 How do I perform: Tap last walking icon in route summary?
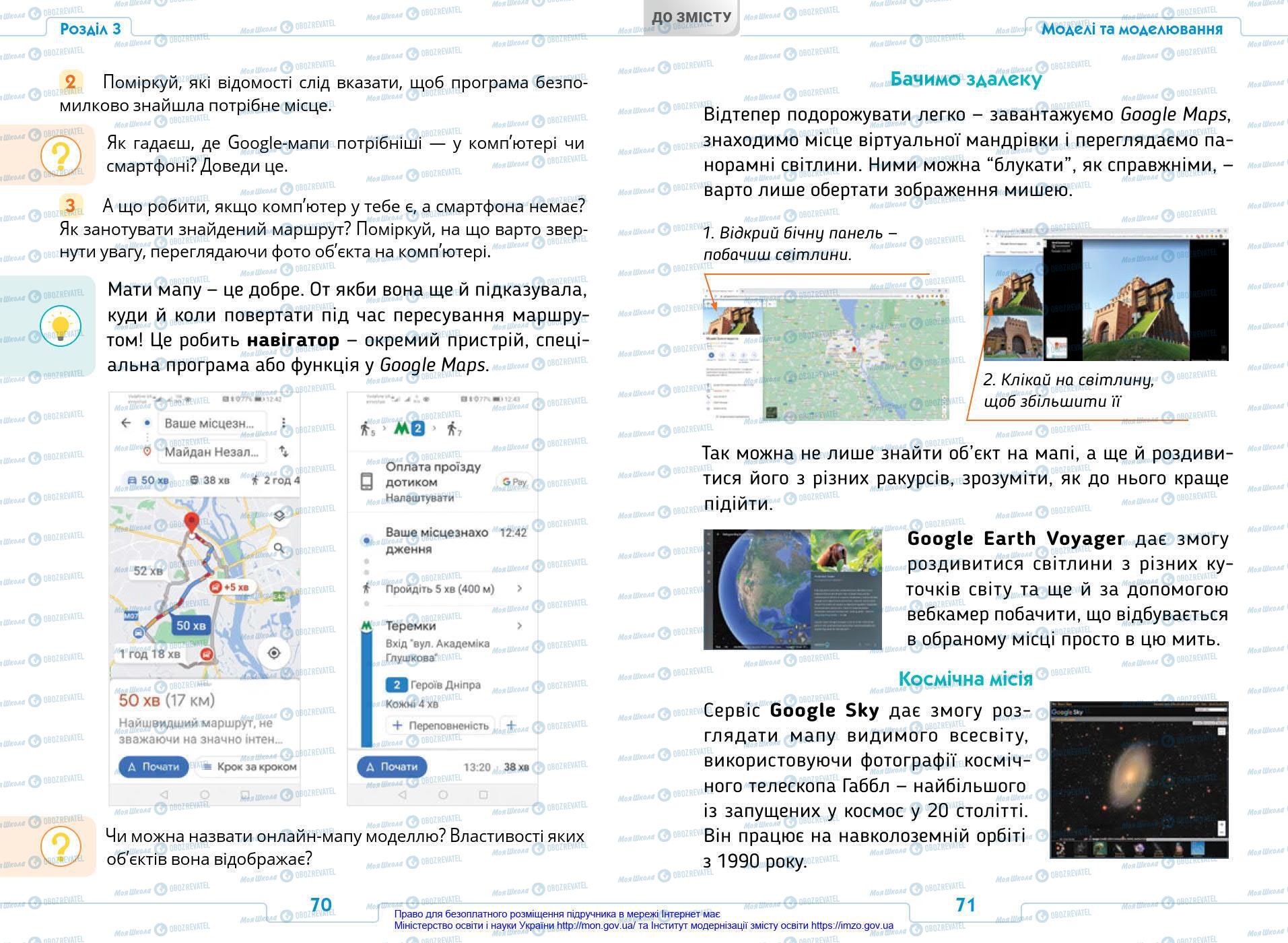pyautogui.click(x=454, y=428)
